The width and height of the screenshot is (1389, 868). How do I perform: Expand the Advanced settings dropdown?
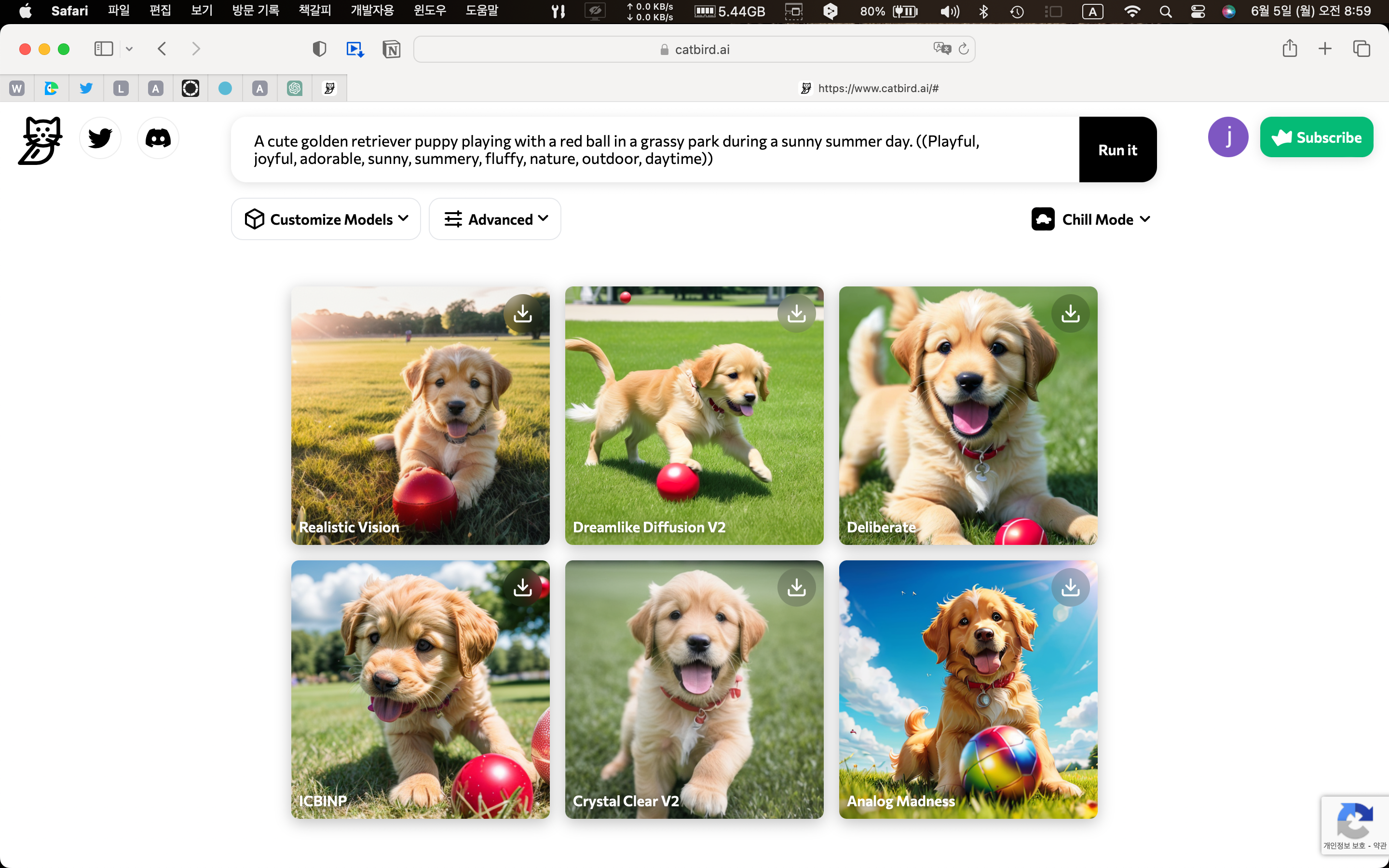coord(495,219)
